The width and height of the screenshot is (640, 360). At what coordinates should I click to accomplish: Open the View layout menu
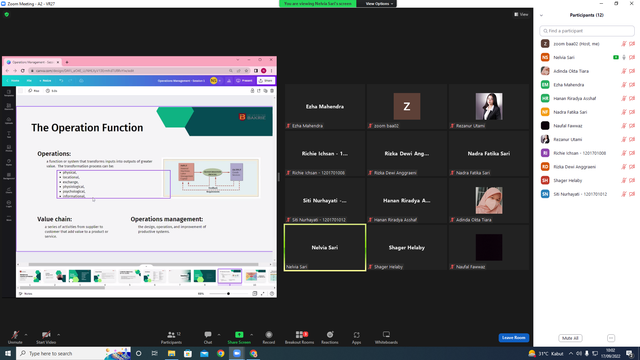(521, 14)
